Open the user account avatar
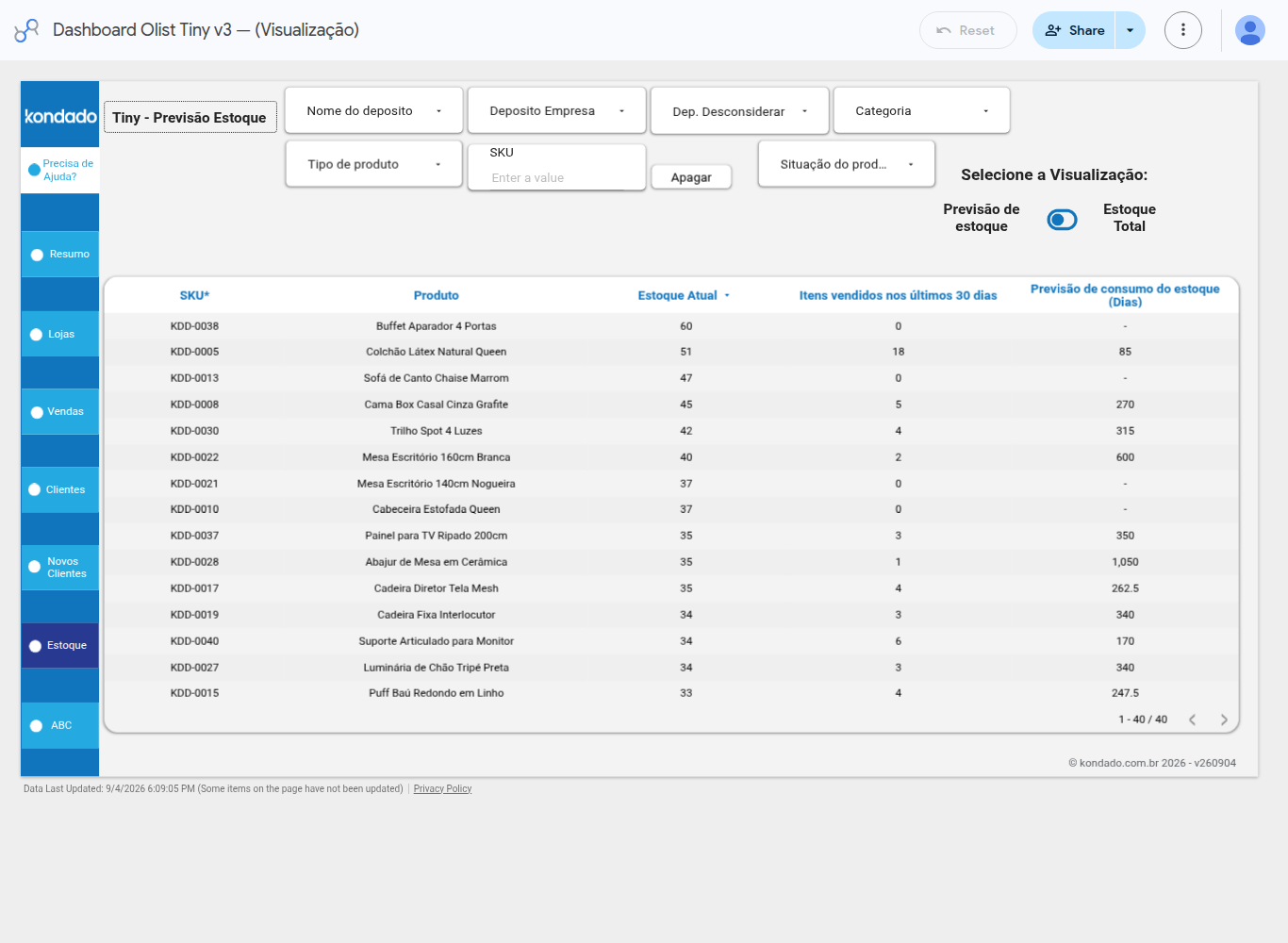The width and height of the screenshot is (1288, 943). [x=1250, y=30]
